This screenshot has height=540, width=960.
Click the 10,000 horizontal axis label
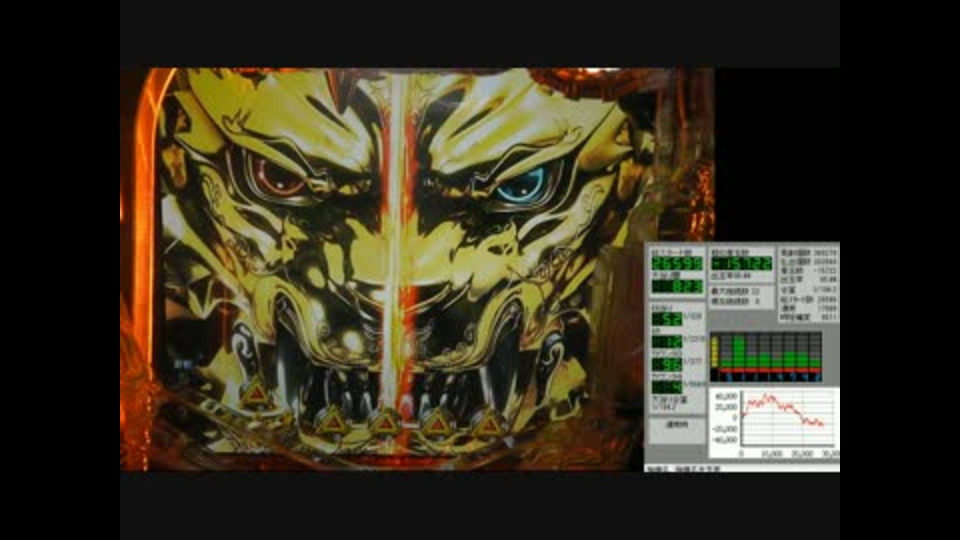[x=771, y=454]
